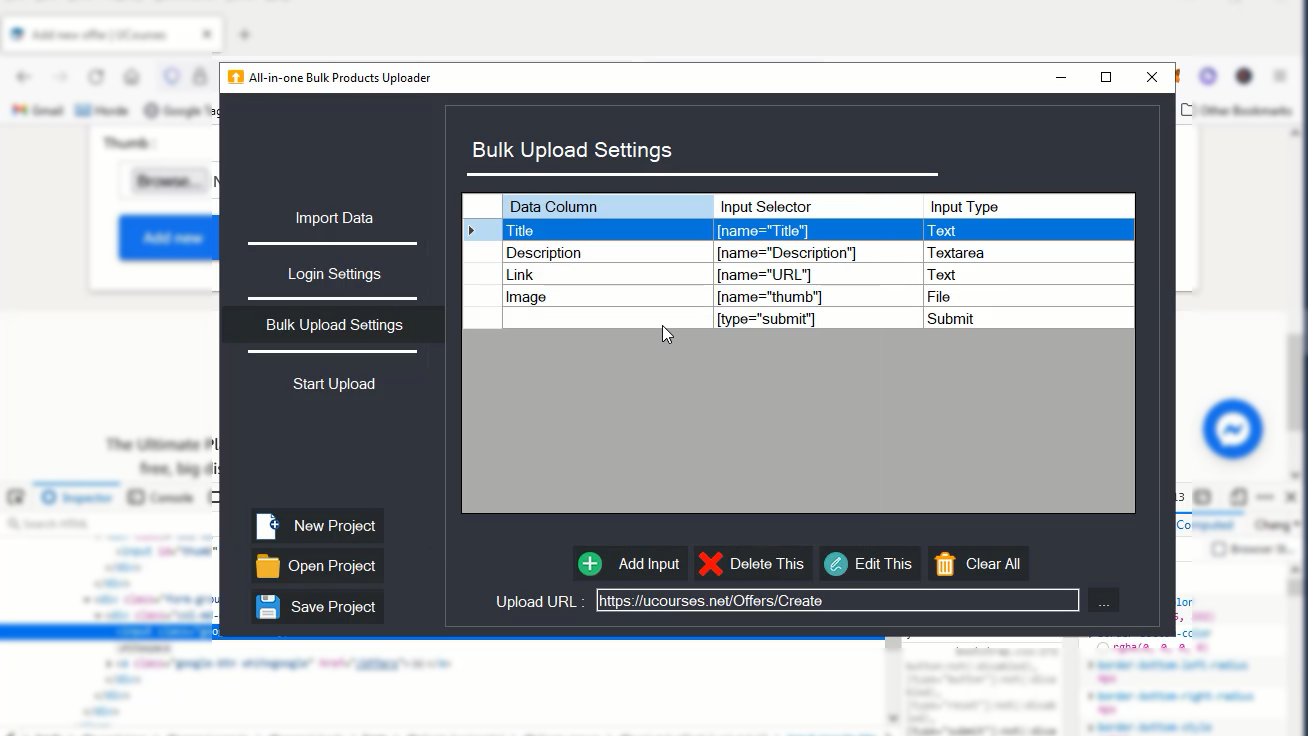Minimize the Bulk Products Uploader window
Viewport: 1308px width, 736px height.
(x=1060, y=77)
